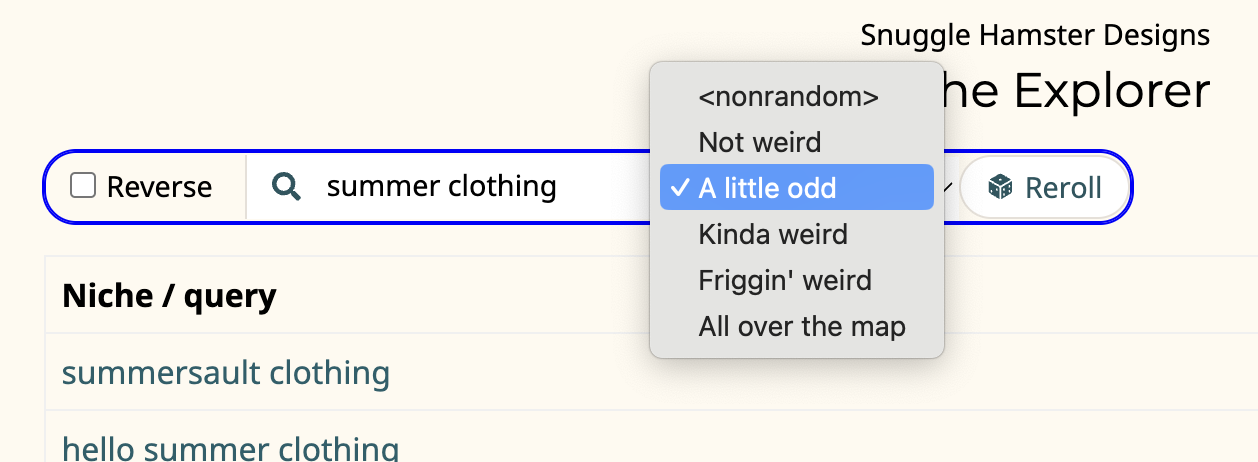Enable the Reverse checkbox
1258x462 pixels.
[83, 186]
